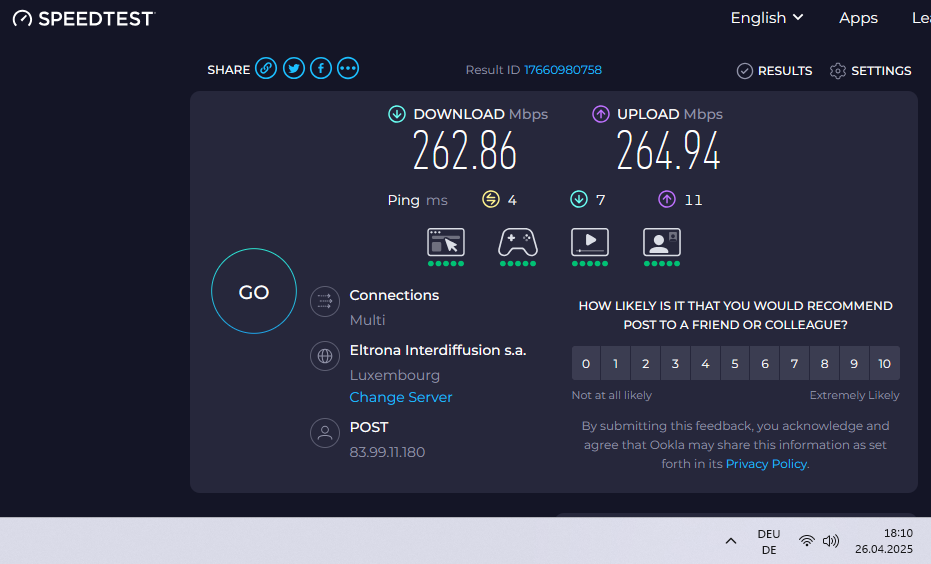Open more share options ellipsis icon

348,68
